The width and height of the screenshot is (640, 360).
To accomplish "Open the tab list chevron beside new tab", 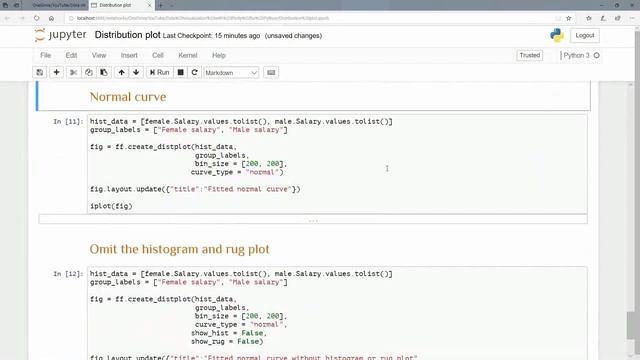I will point(171,5).
